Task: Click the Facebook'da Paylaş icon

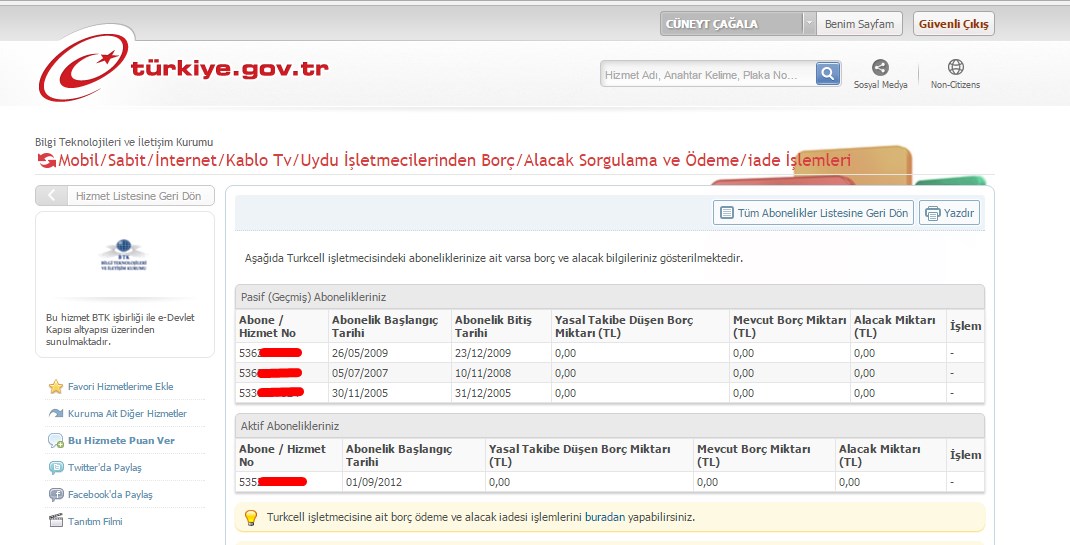Action: [x=56, y=495]
